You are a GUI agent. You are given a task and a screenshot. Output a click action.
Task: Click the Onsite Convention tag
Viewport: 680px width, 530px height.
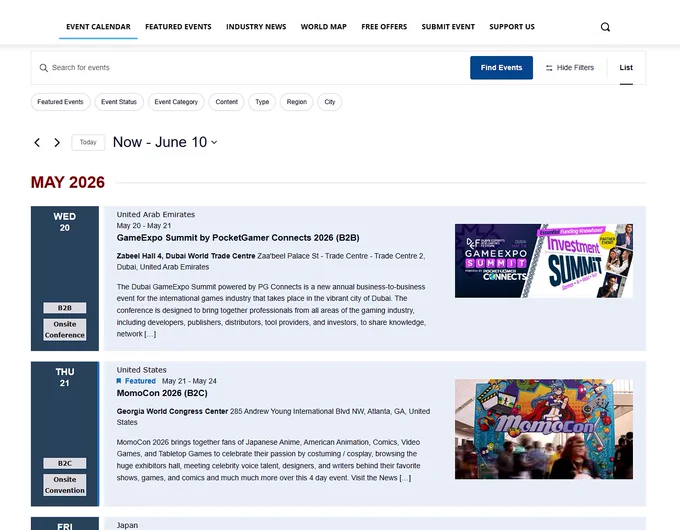click(x=65, y=485)
